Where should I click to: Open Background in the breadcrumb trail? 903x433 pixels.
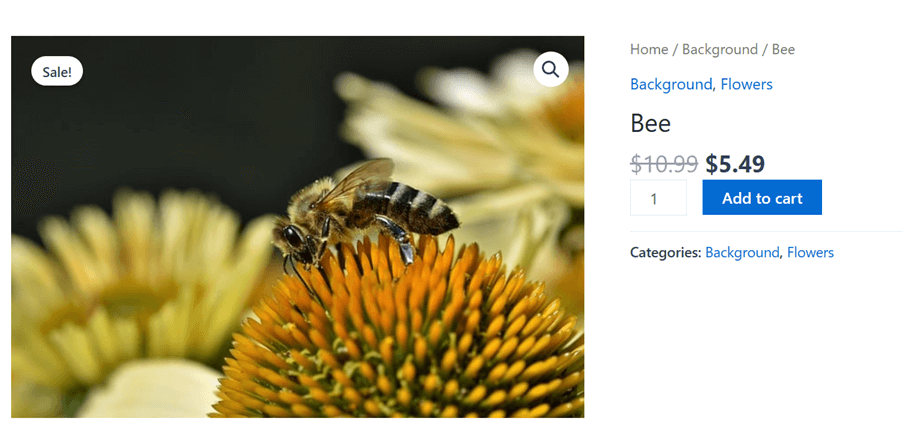click(x=720, y=50)
